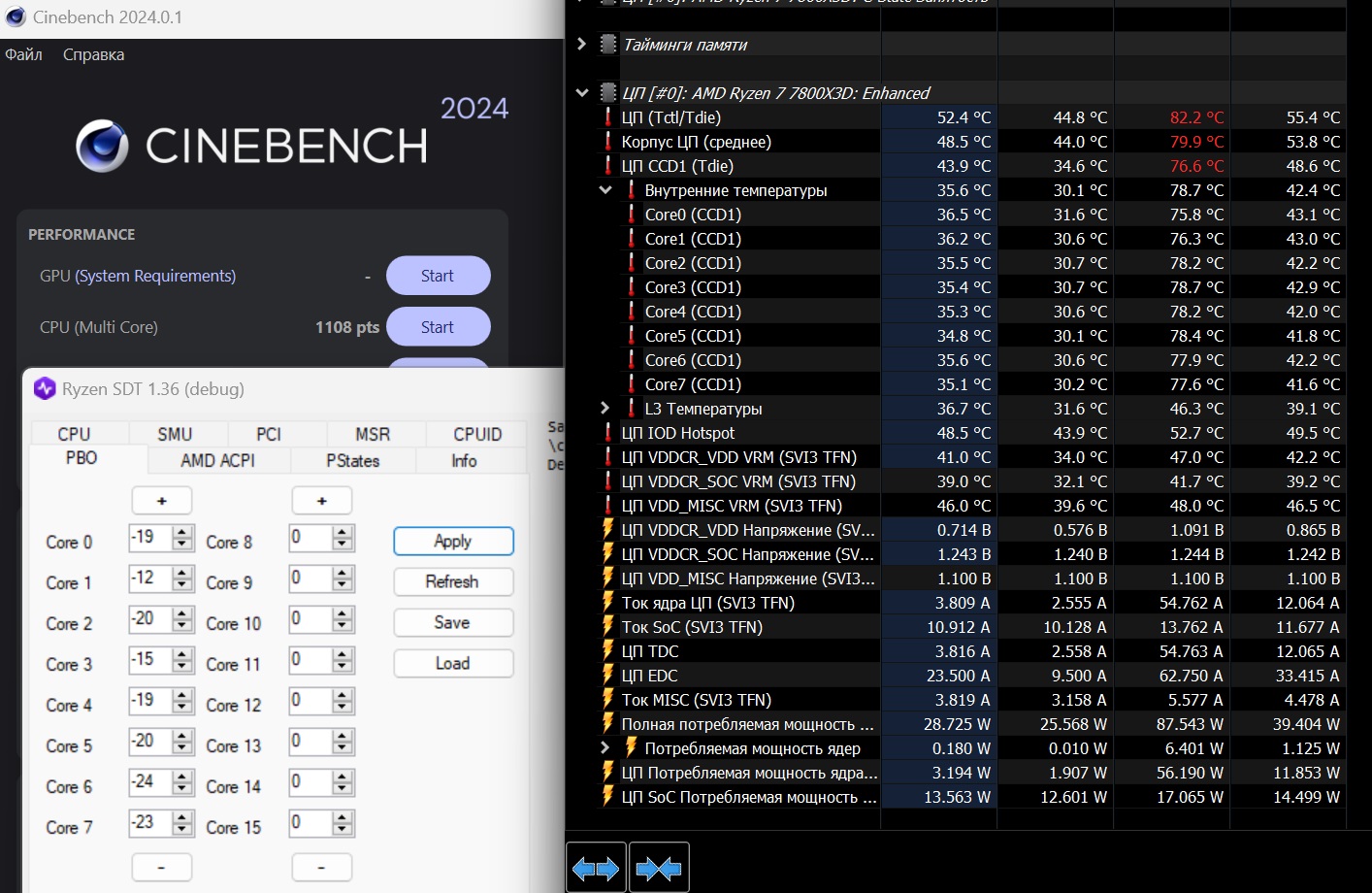Image resolution: width=1372 pixels, height=893 pixels.
Task: Switch to the PCI tab in Ryzen SDT
Action: [x=269, y=434]
